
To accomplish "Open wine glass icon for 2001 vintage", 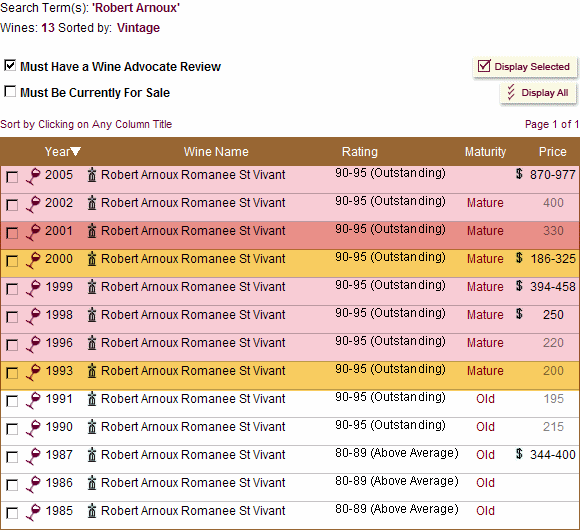I will click(33, 232).
